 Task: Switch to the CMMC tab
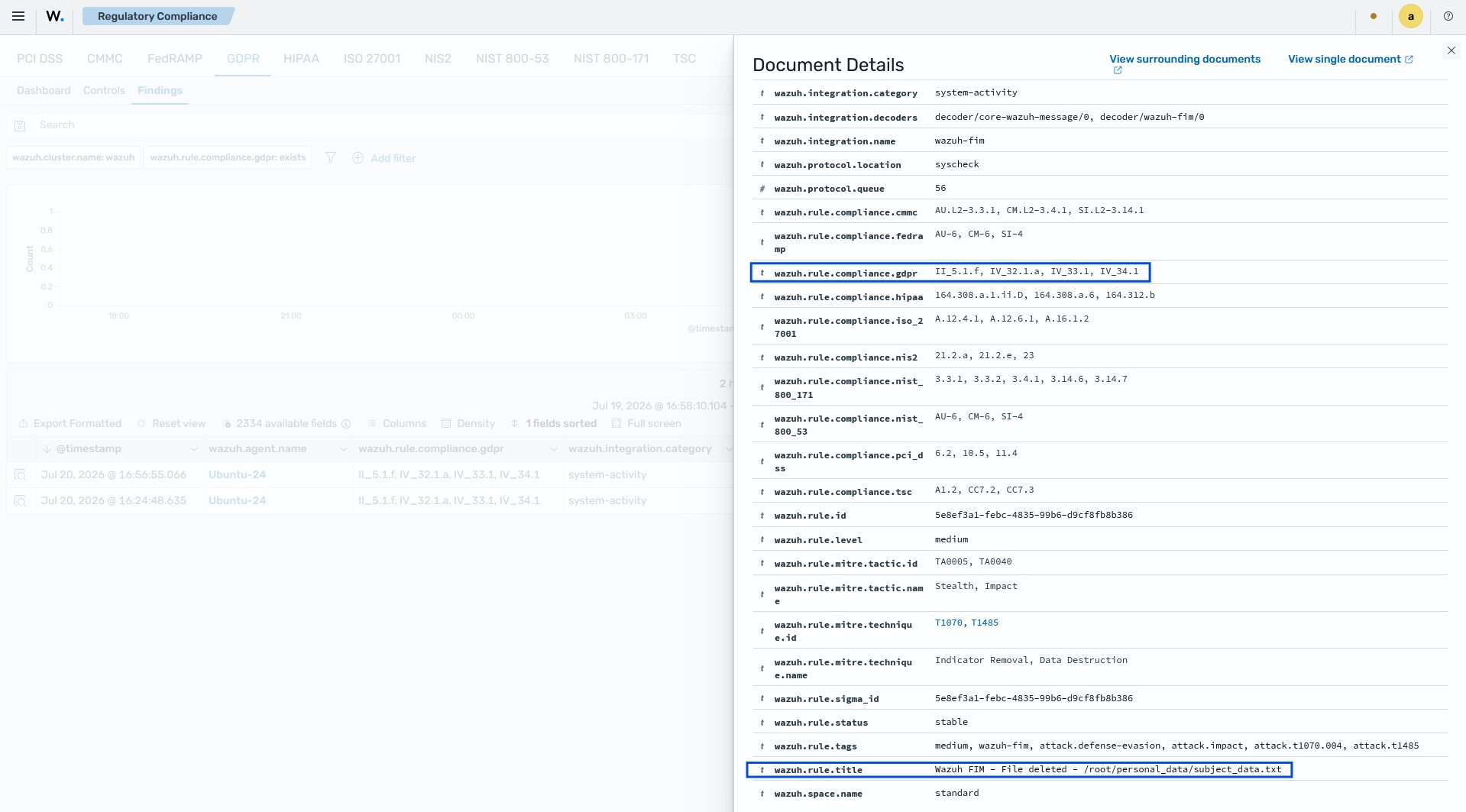pos(105,58)
